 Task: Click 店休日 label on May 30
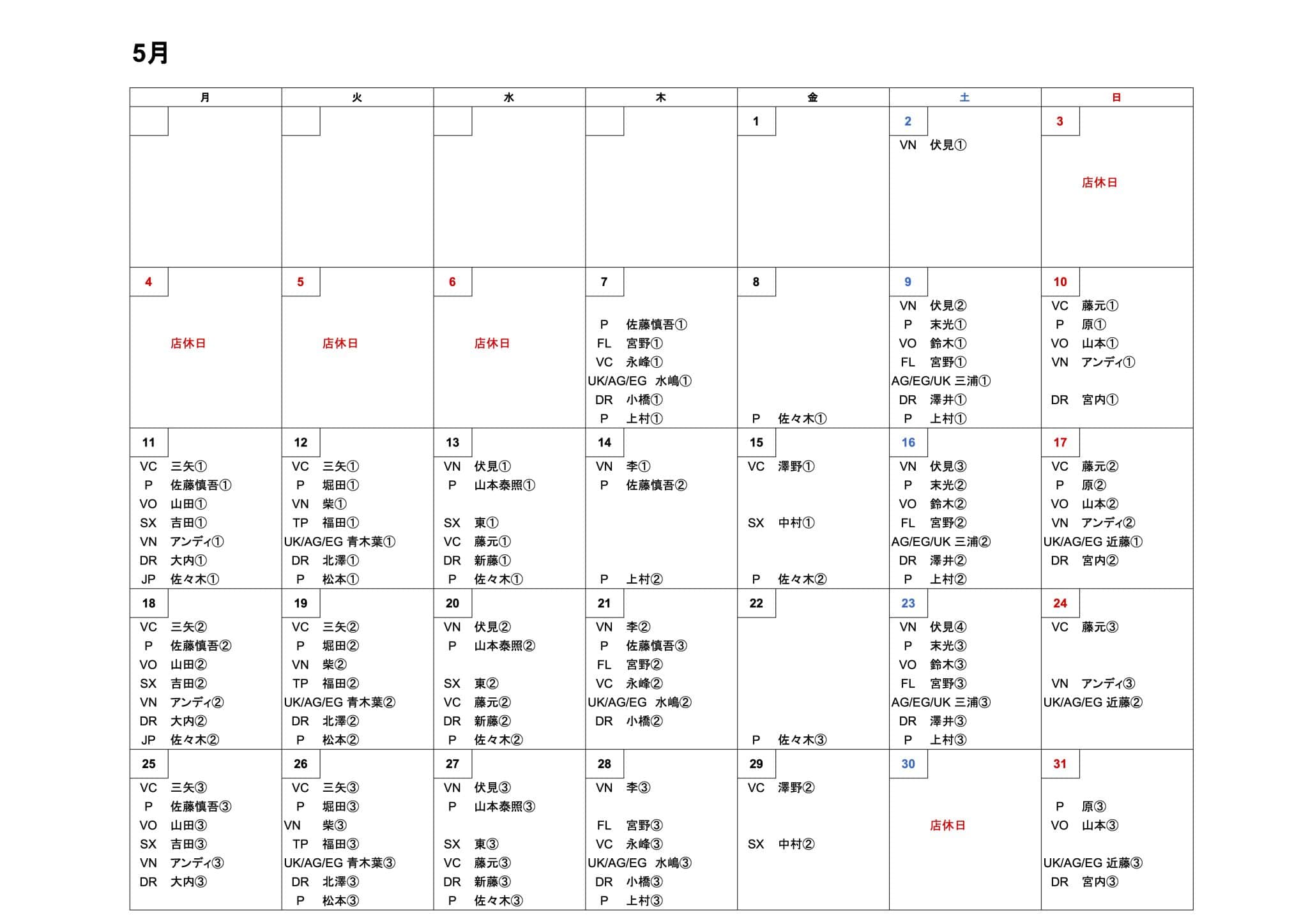(947, 826)
